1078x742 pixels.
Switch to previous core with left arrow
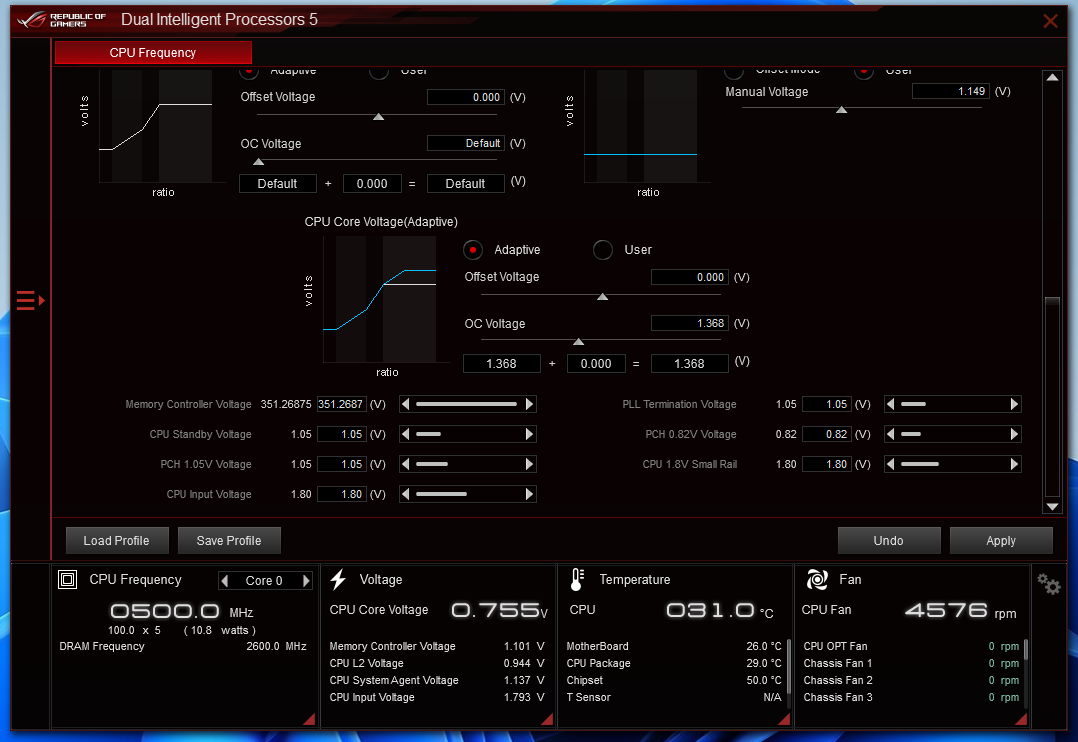pos(224,580)
